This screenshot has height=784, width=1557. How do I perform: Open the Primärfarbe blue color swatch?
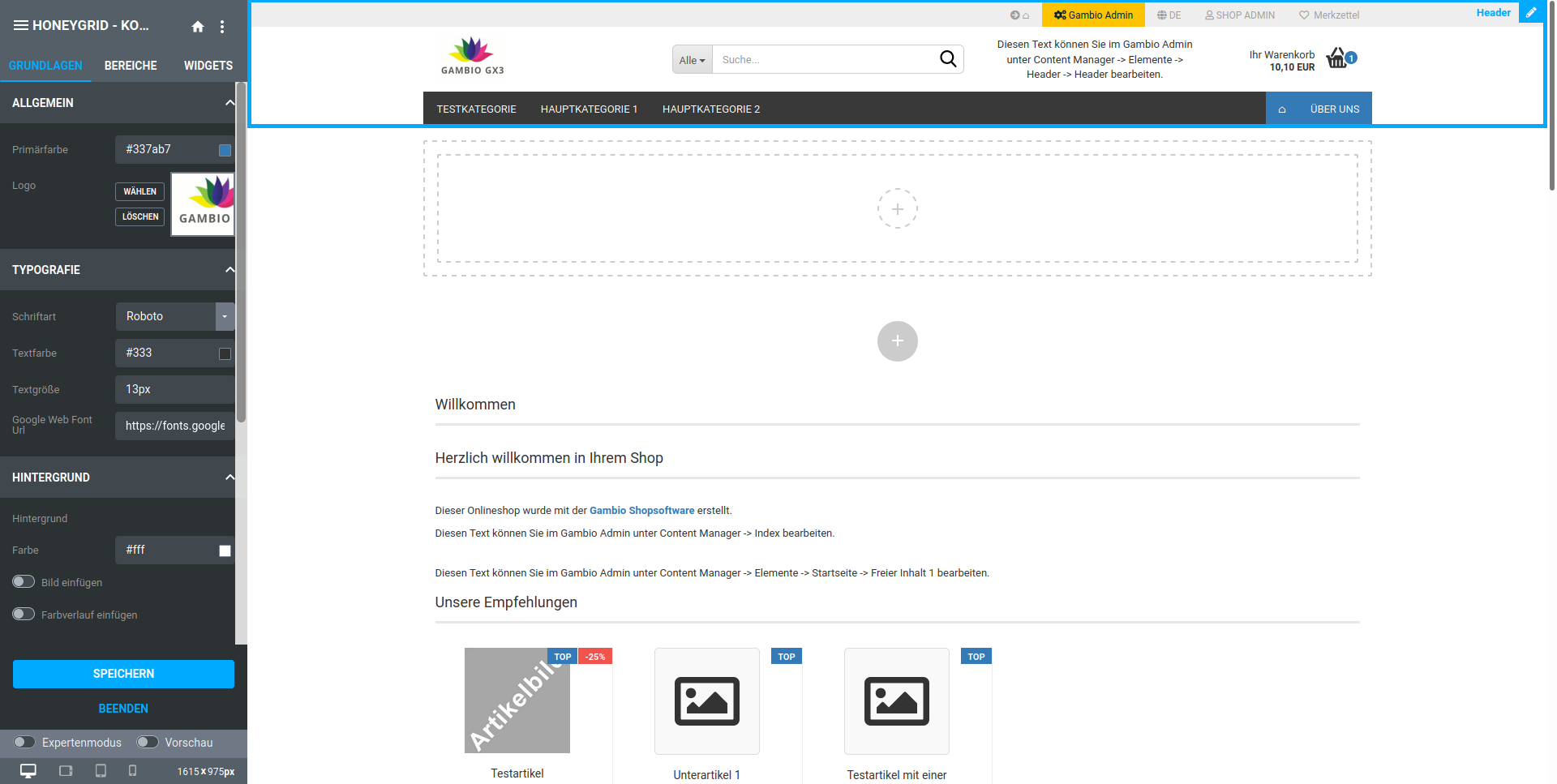click(x=225, y=150)
